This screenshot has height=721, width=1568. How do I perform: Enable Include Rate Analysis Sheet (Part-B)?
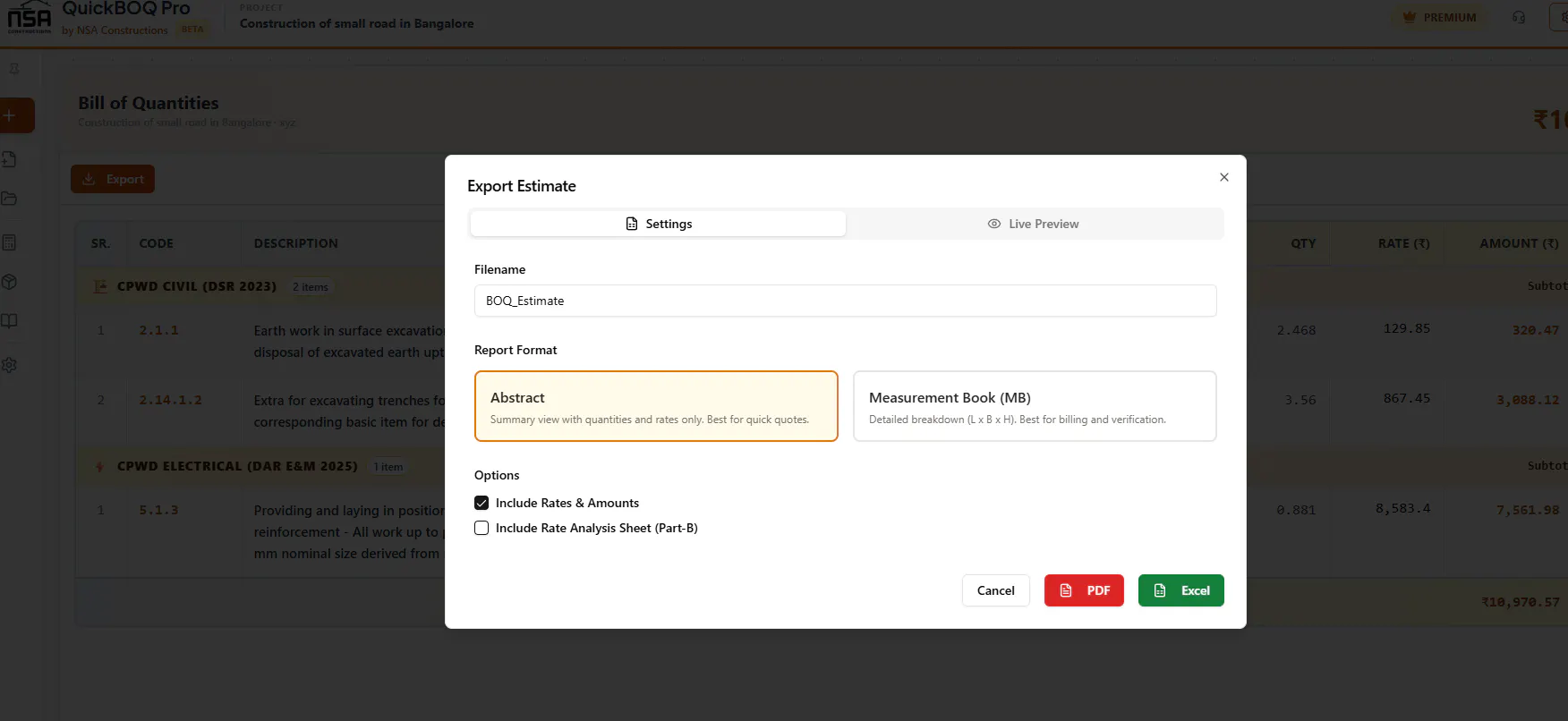(x=481, y=528)
